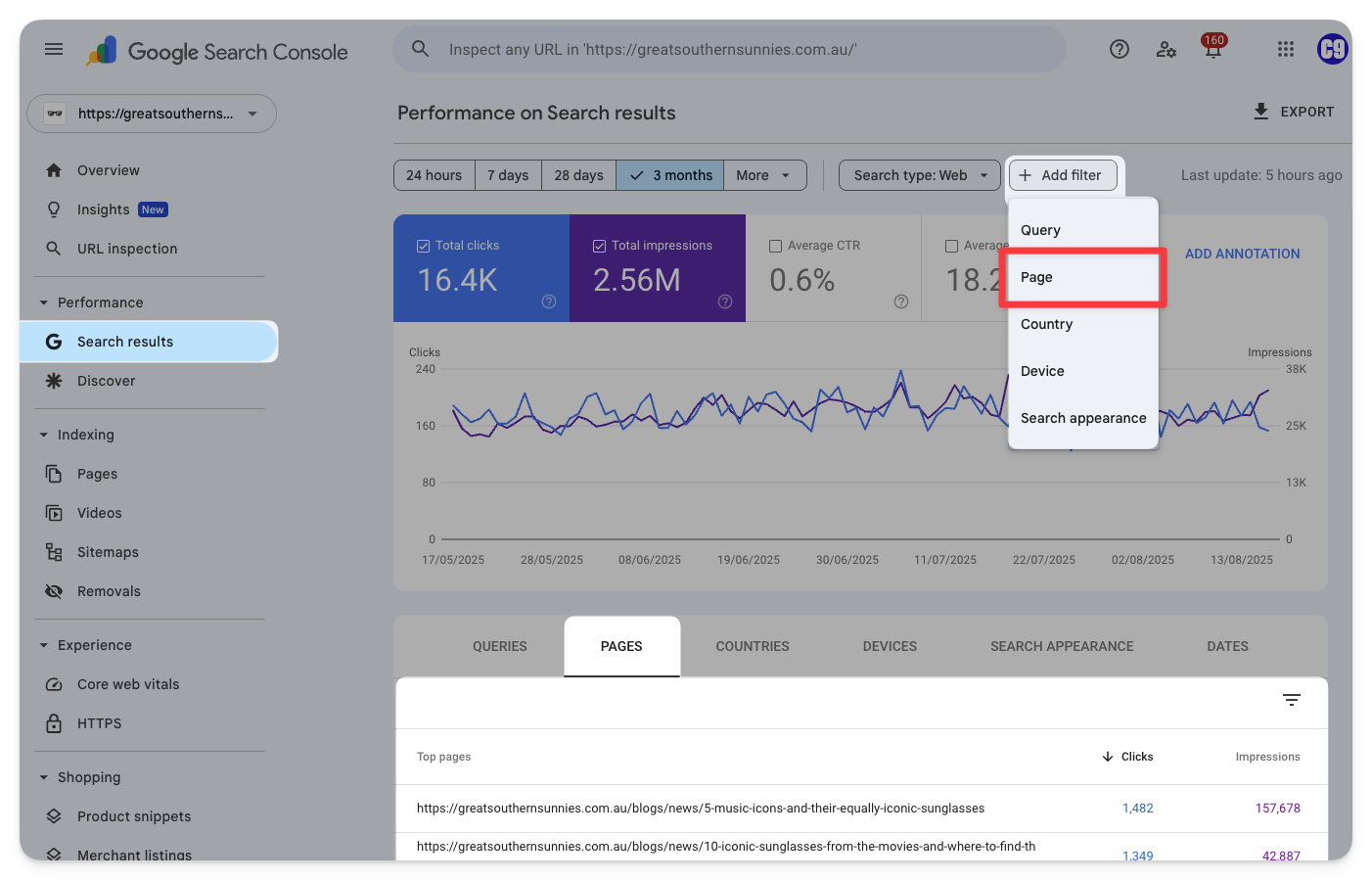The image size is (1372, 880).
Task: Click the ADD ANNOTATION link
Action: click(1242, 254)
